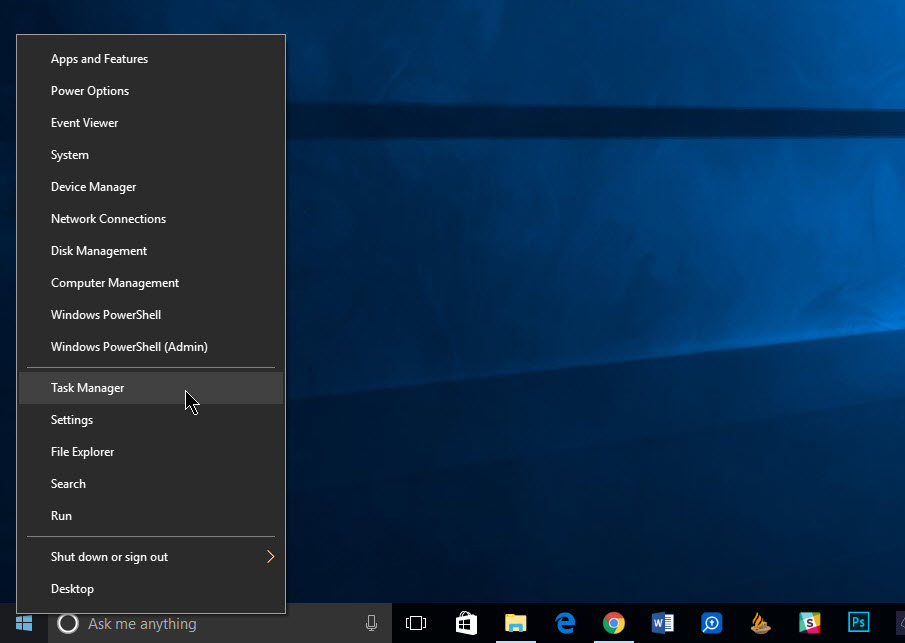The width and height of the screenshot is (905, 643).
Task: Open Google Chrome
Action: click(613, 622)
